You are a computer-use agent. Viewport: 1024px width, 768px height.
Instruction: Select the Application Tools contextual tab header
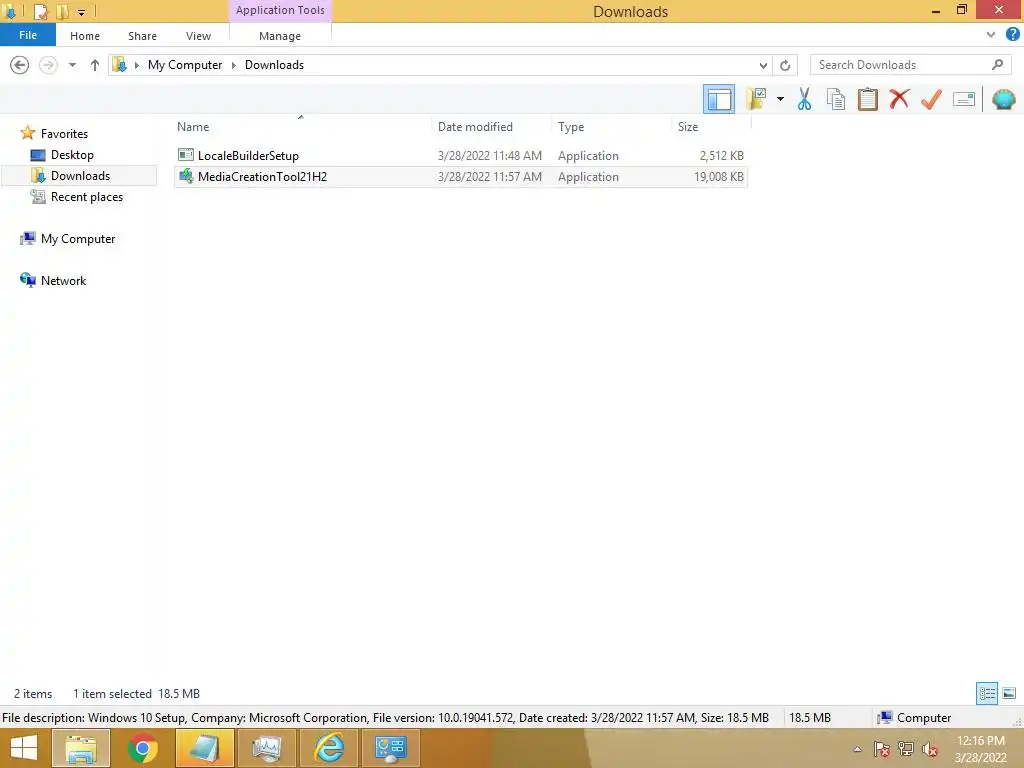(280, 10)
